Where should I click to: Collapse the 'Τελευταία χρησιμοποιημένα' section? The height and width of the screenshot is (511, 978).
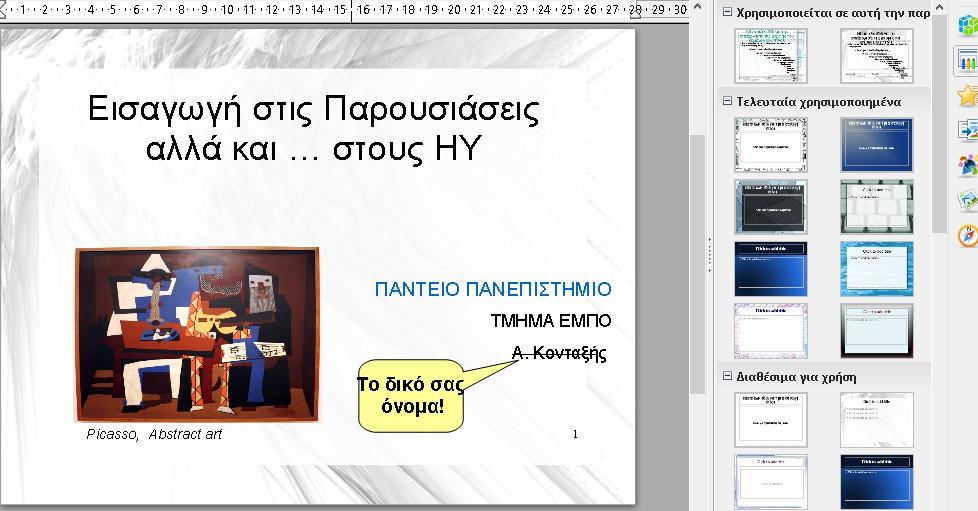(x=727, y=100)
